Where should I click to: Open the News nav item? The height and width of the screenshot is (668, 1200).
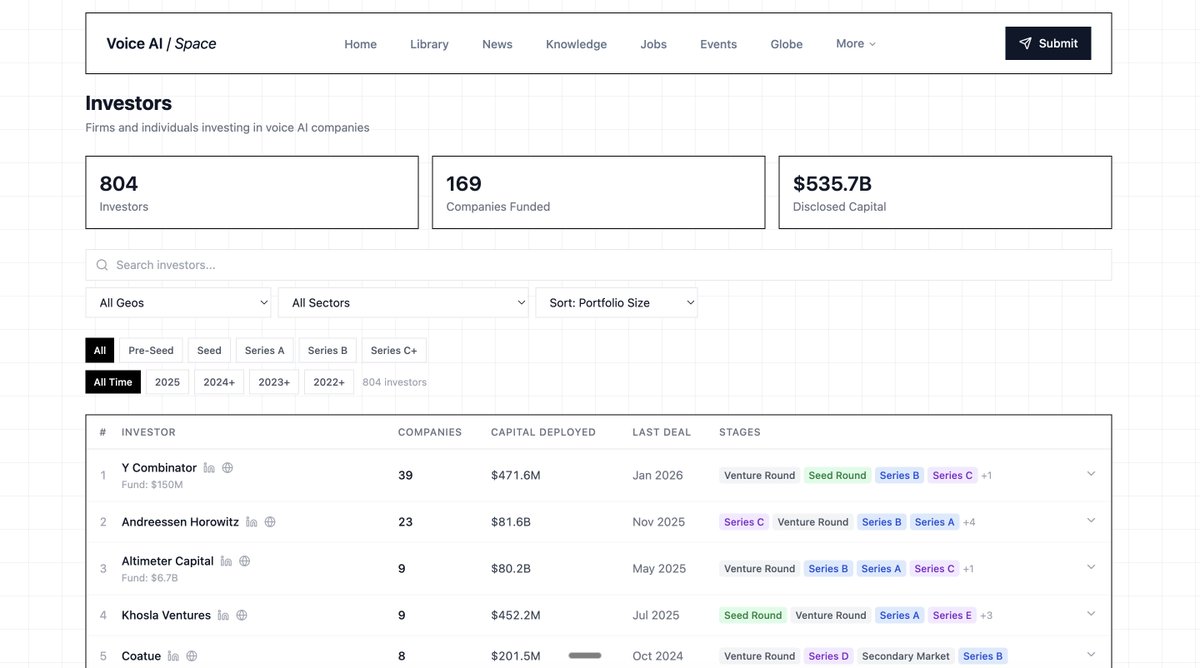(497, 44)
